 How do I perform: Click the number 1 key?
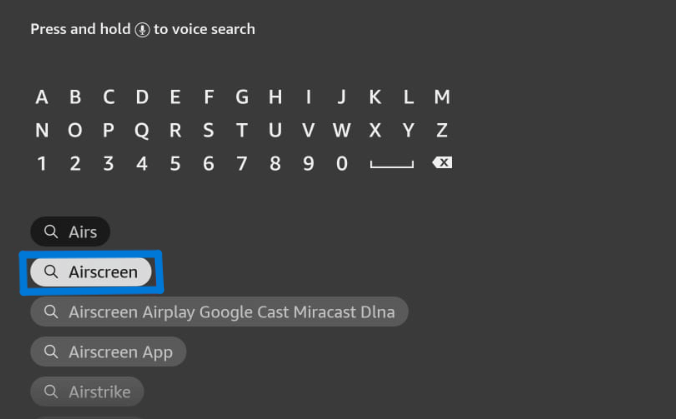[42, 164]
